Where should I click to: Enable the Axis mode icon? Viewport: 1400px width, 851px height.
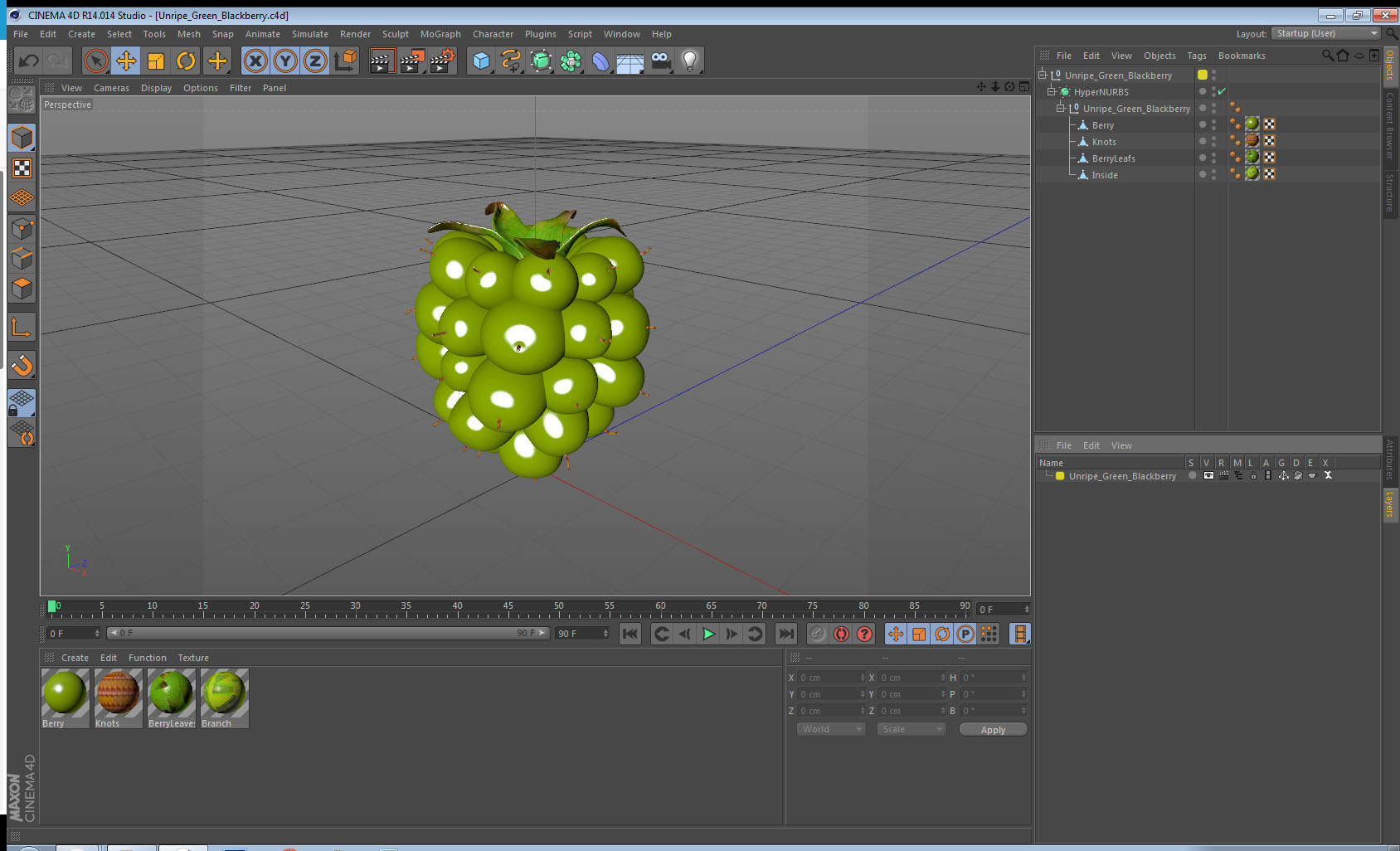pyautogui.click(x=22, y=328)
